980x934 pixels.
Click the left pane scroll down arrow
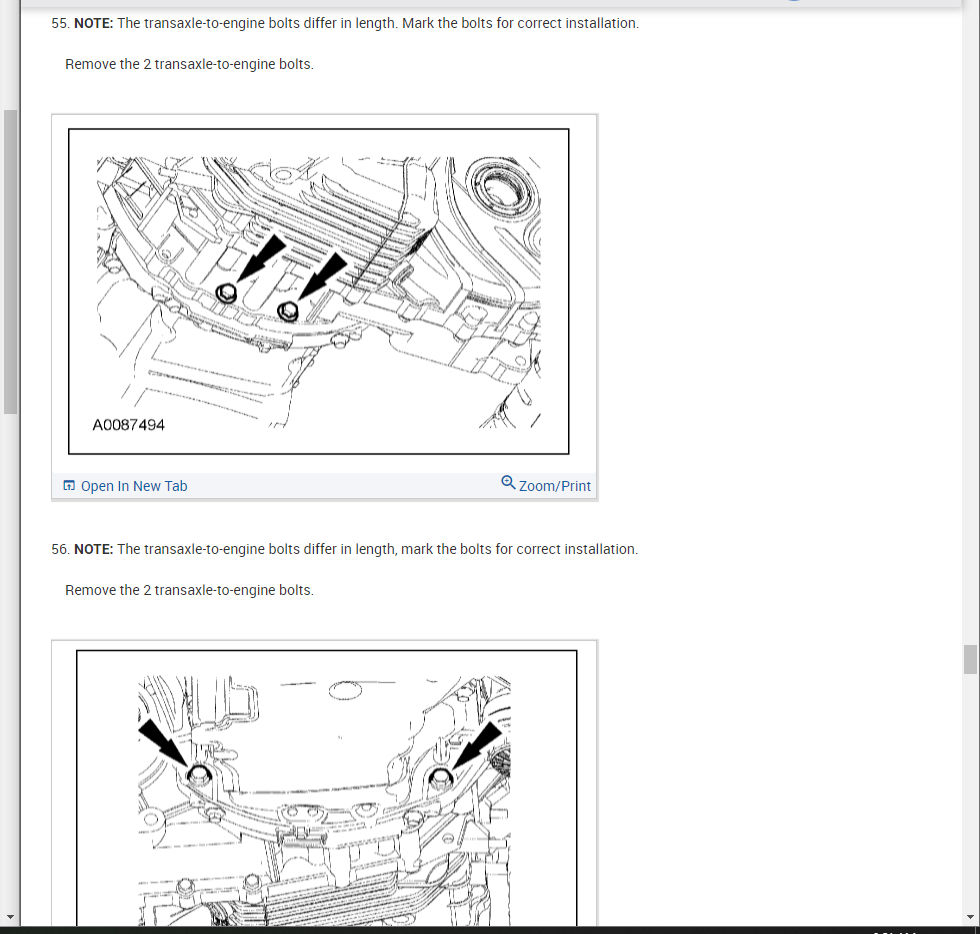pyautogui.click(x=10, y=917)
